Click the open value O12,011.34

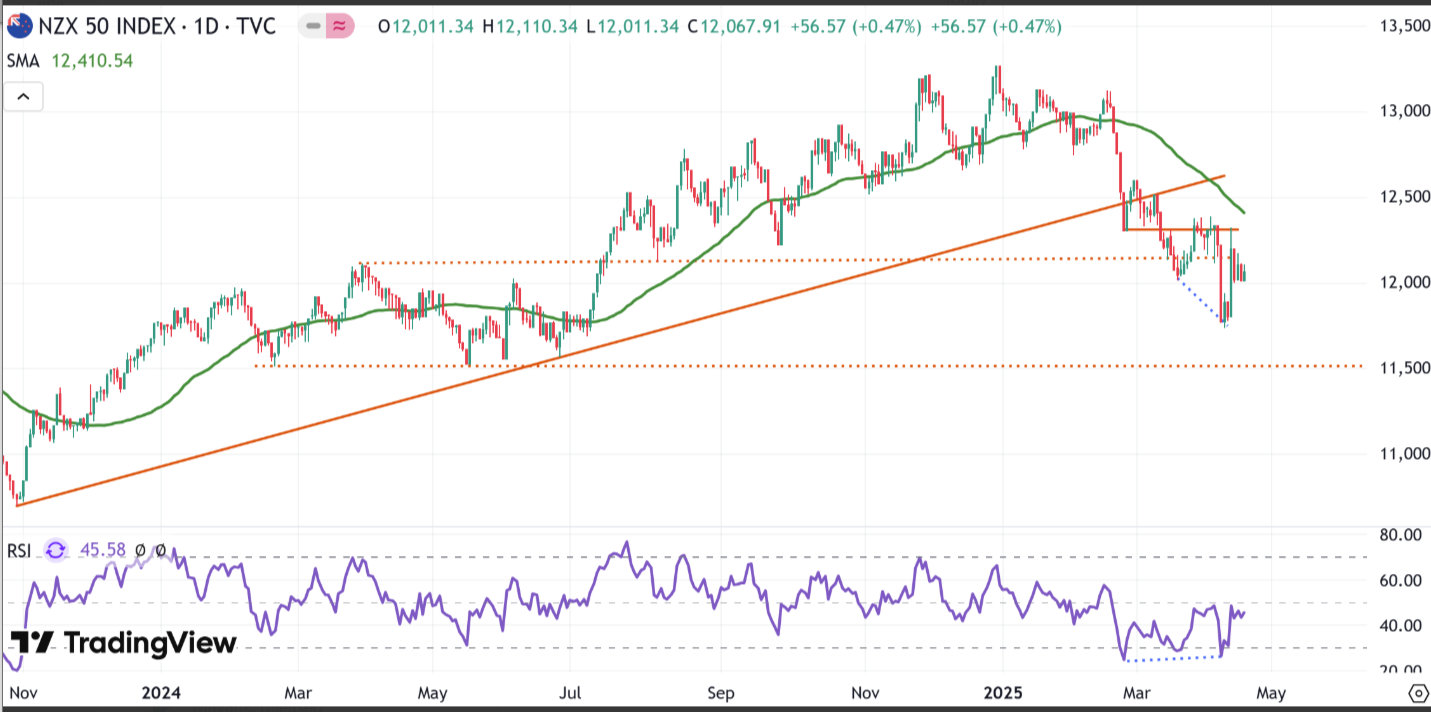[x=427, y=27]
